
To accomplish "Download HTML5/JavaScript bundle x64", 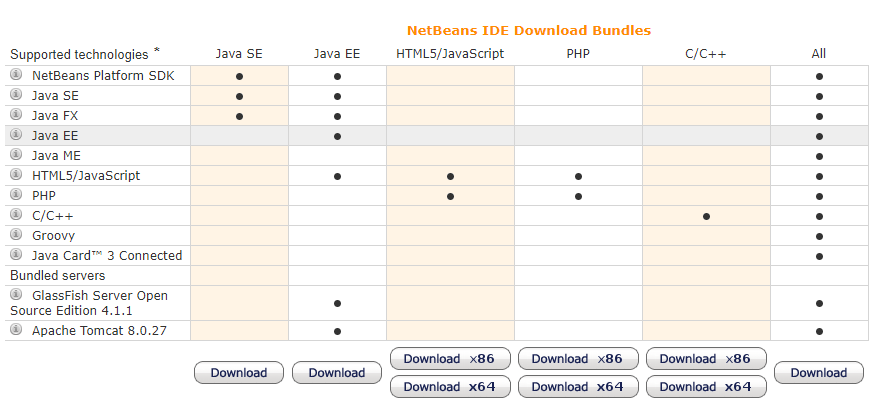I will click(x=450, y=387).
